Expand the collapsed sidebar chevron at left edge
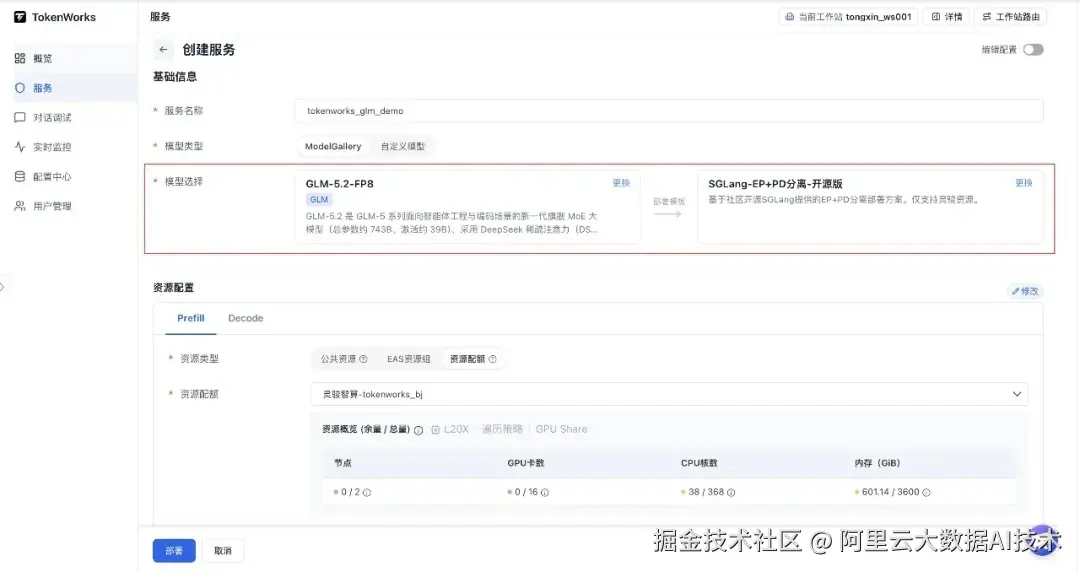This screenshot has width=1080, height=572. [3, 287]
